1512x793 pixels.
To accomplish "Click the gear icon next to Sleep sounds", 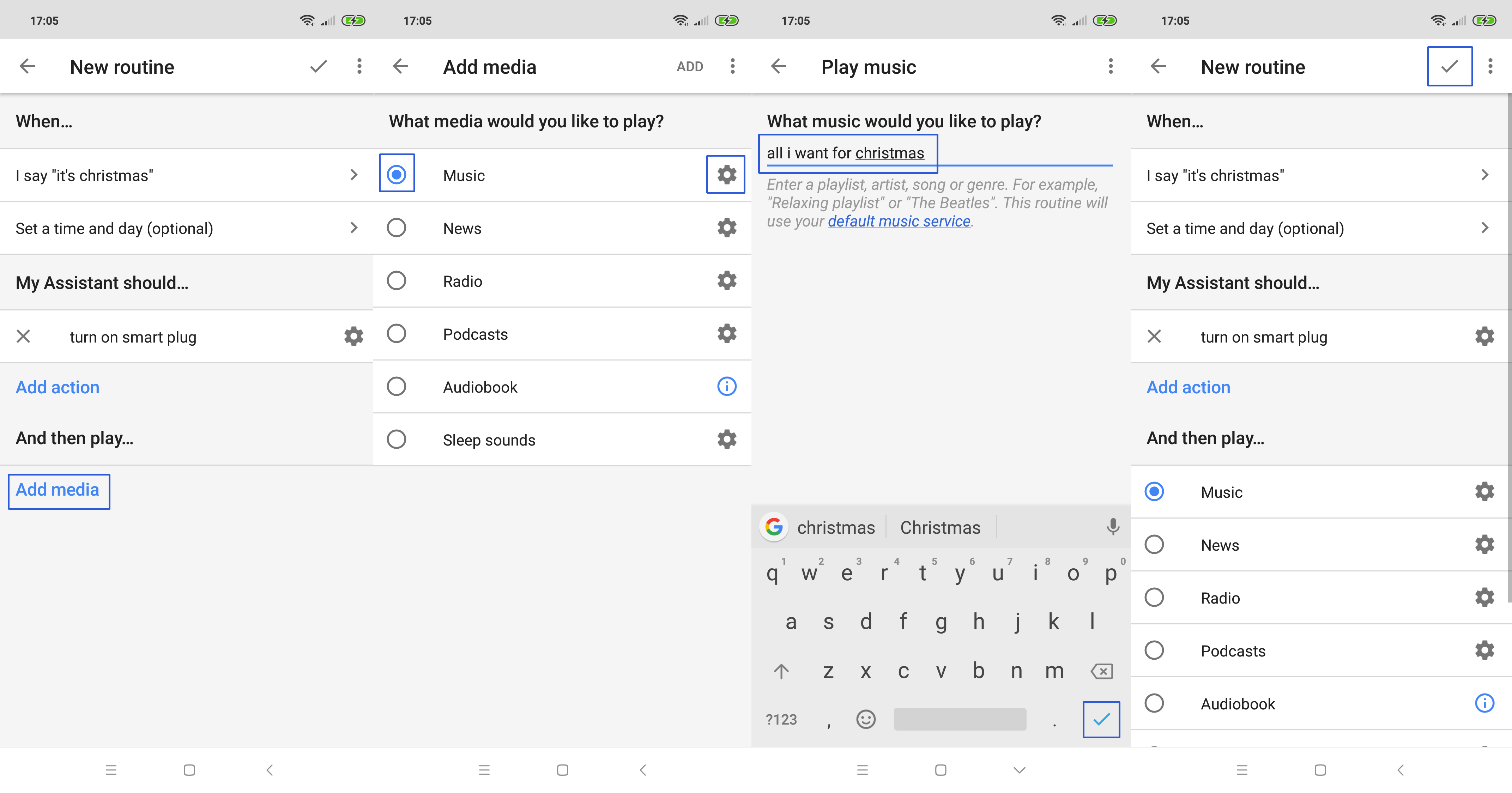I will click(726, 439).
